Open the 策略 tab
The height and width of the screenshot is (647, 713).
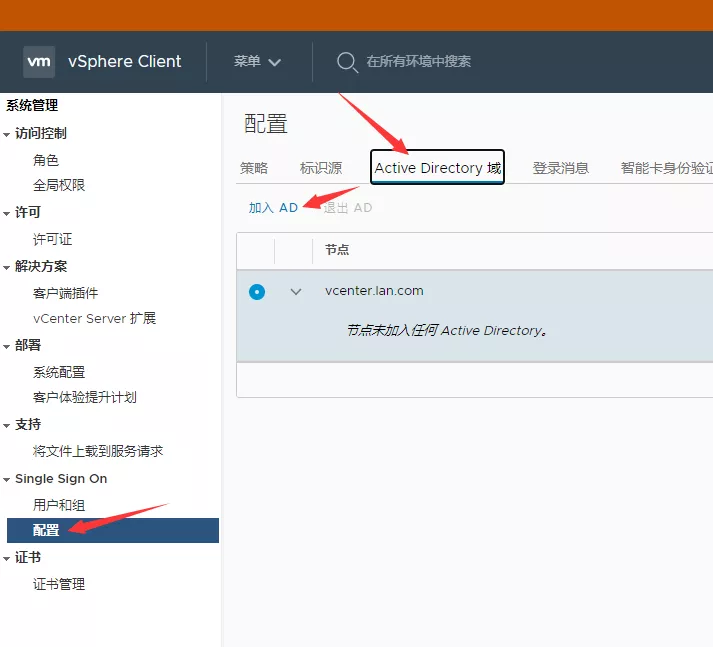[x=254, y=168]
